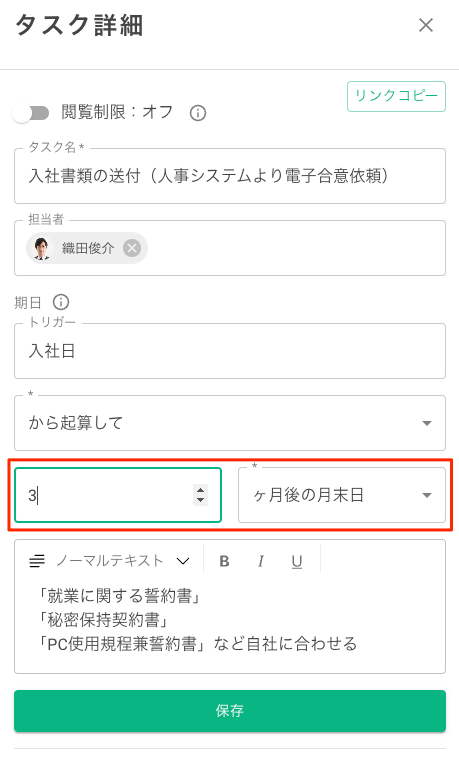459x758 pixels.
Task: Decrease the number with the stepper down arrow
Action: pyautogui.click(x=200, y=500)
